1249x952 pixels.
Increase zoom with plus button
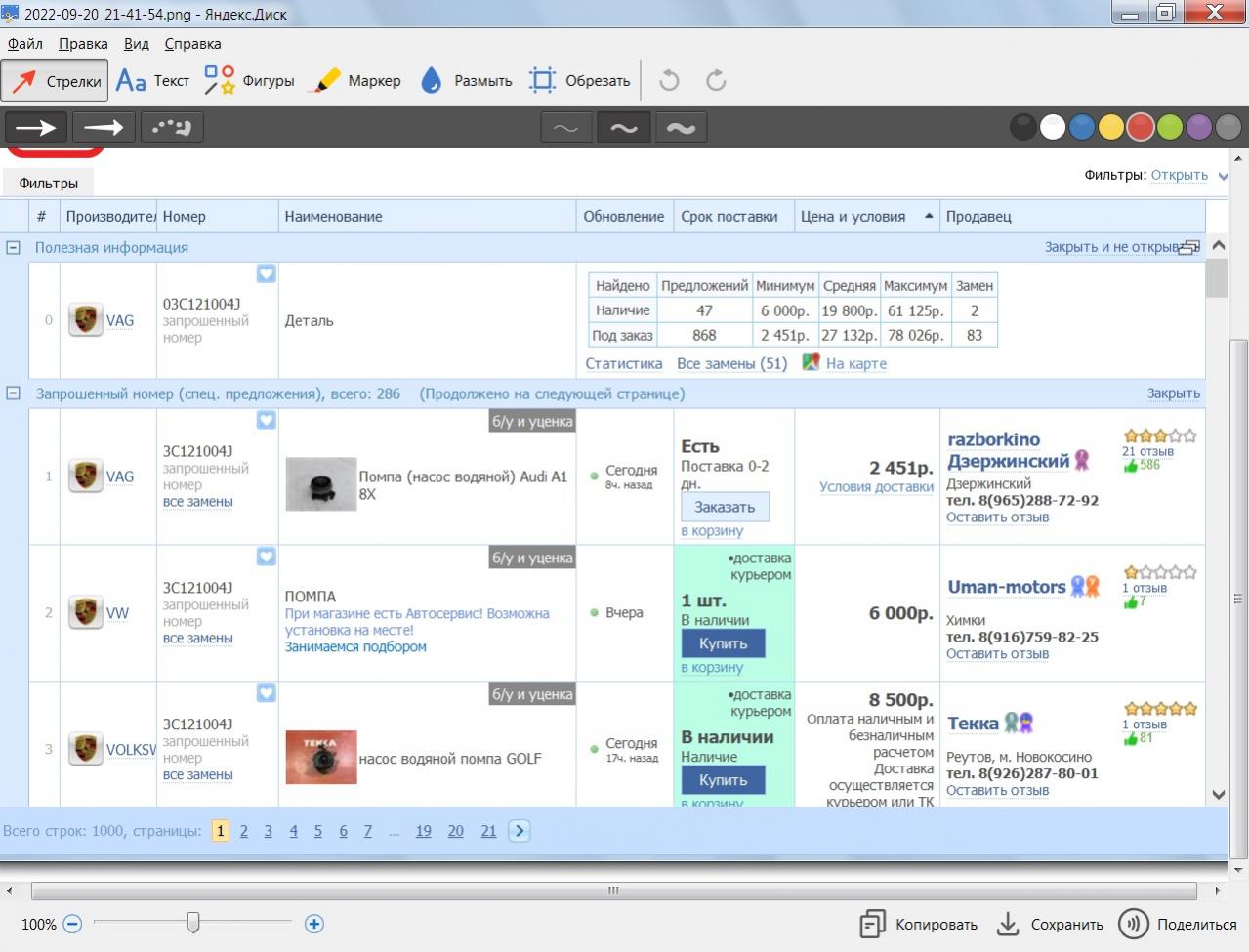coord(314,924)
